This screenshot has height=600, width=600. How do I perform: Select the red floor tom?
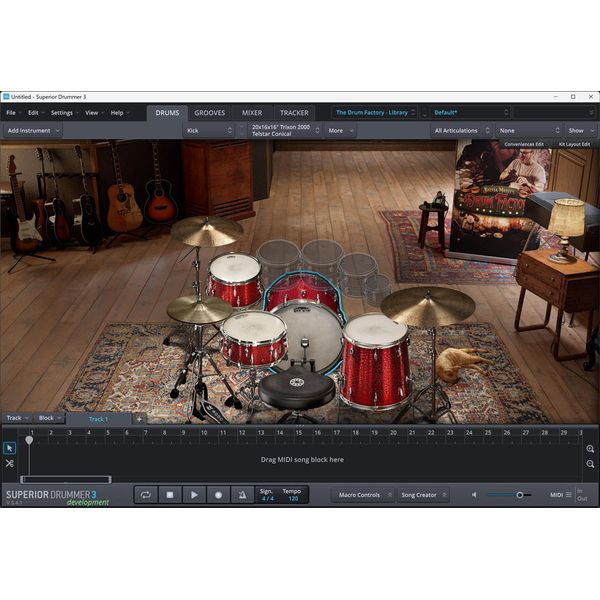click(x=376, y=362)
